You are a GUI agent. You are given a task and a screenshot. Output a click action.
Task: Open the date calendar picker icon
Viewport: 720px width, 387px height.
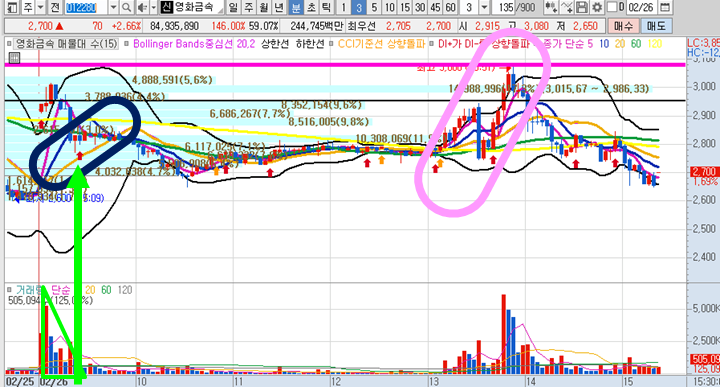point(664,7)
